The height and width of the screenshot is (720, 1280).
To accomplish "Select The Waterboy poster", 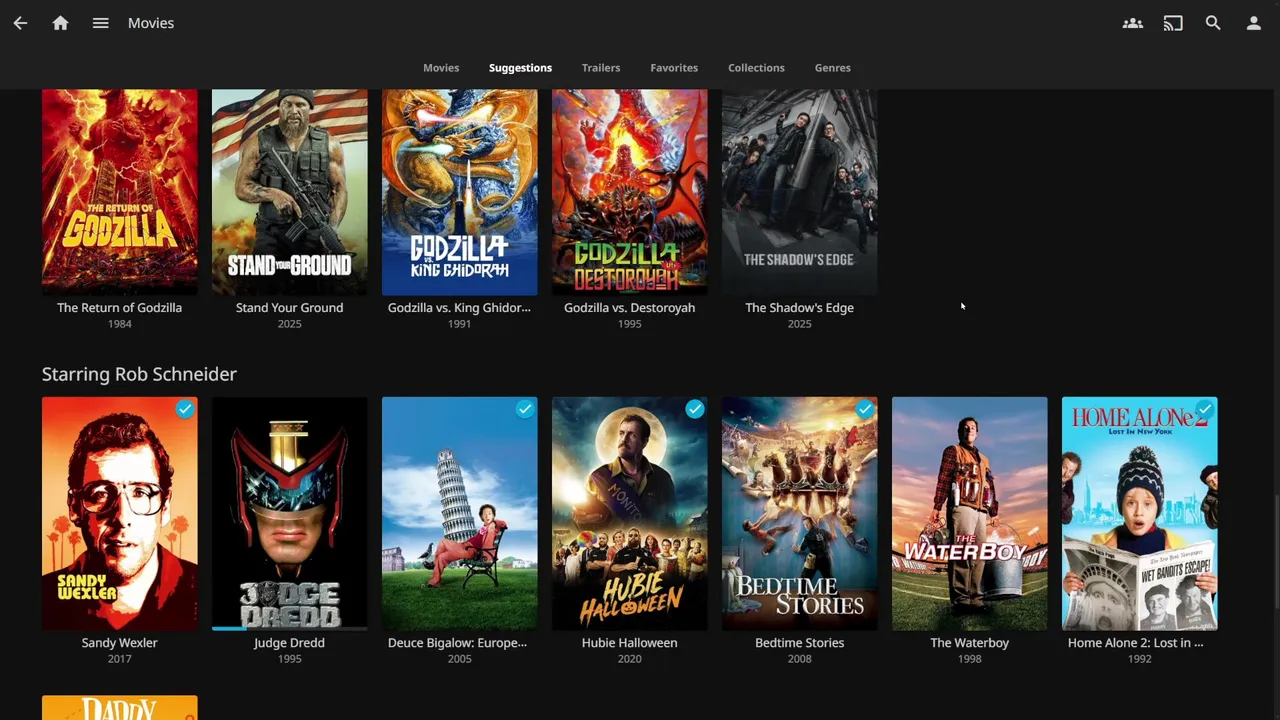I will click(969, 514).
